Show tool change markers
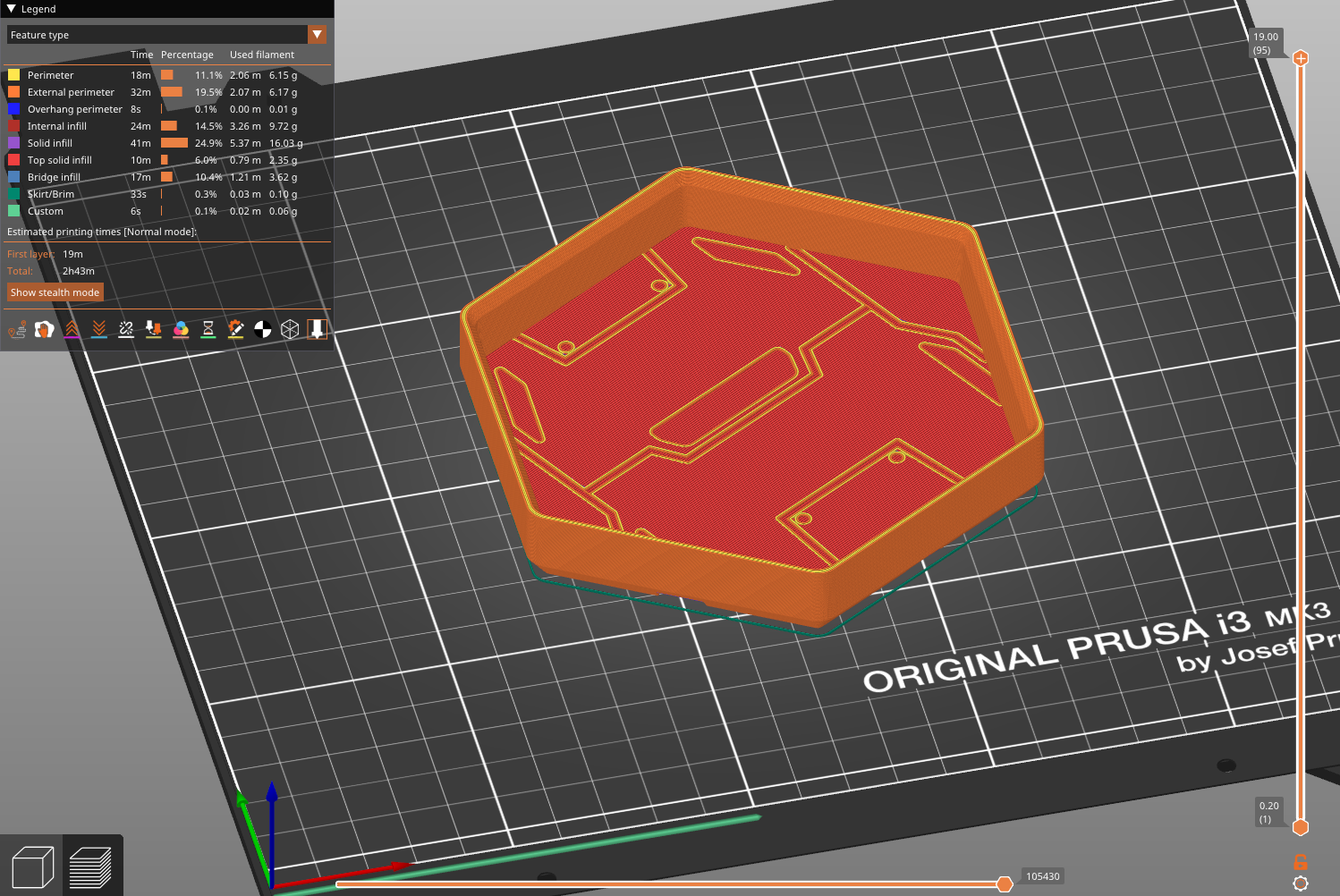This screenshot has height=896, width=1340. [153, 329]
